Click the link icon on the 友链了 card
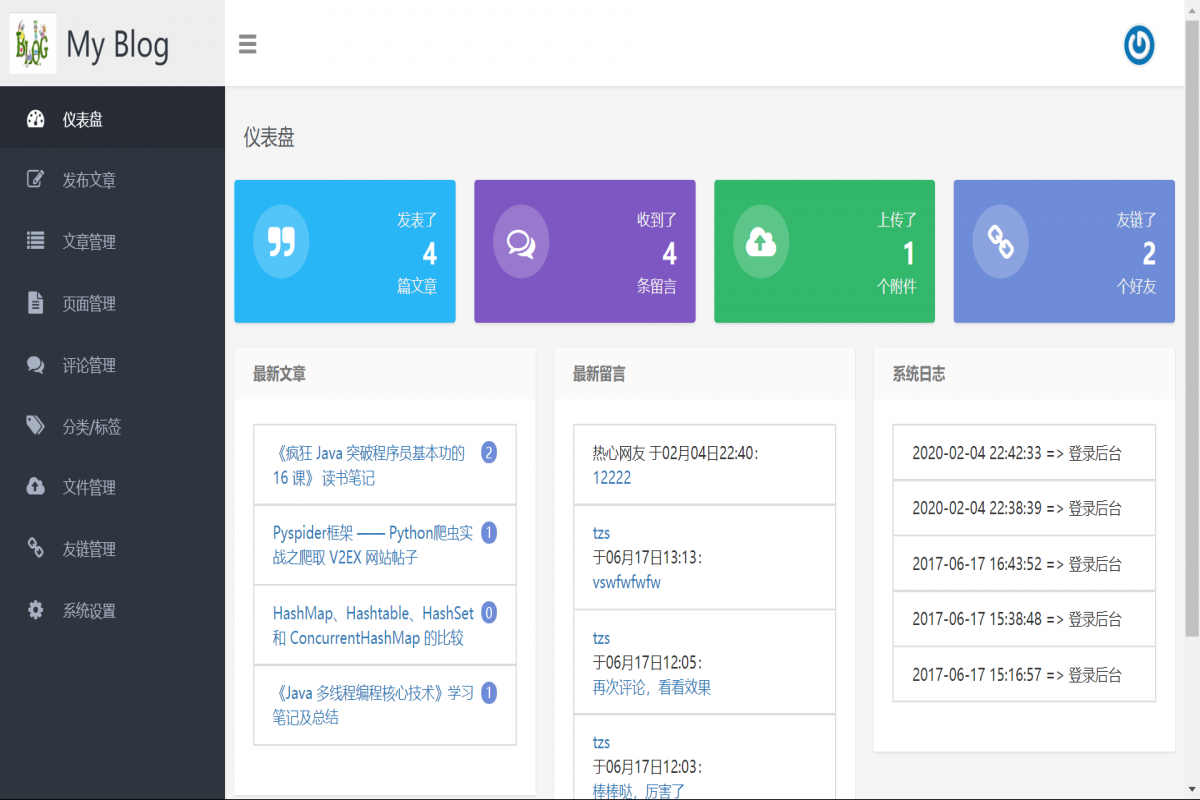This screenshot has width=1200, height=800. [x=1000, y=241]
